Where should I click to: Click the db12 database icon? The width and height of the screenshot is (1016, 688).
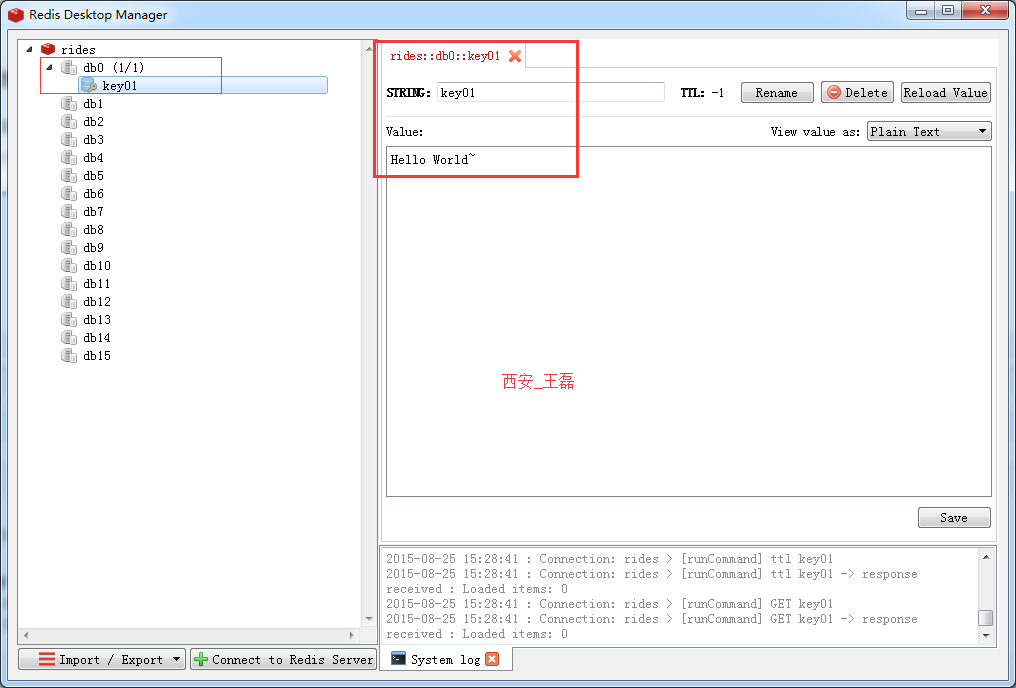coord(69,302)
